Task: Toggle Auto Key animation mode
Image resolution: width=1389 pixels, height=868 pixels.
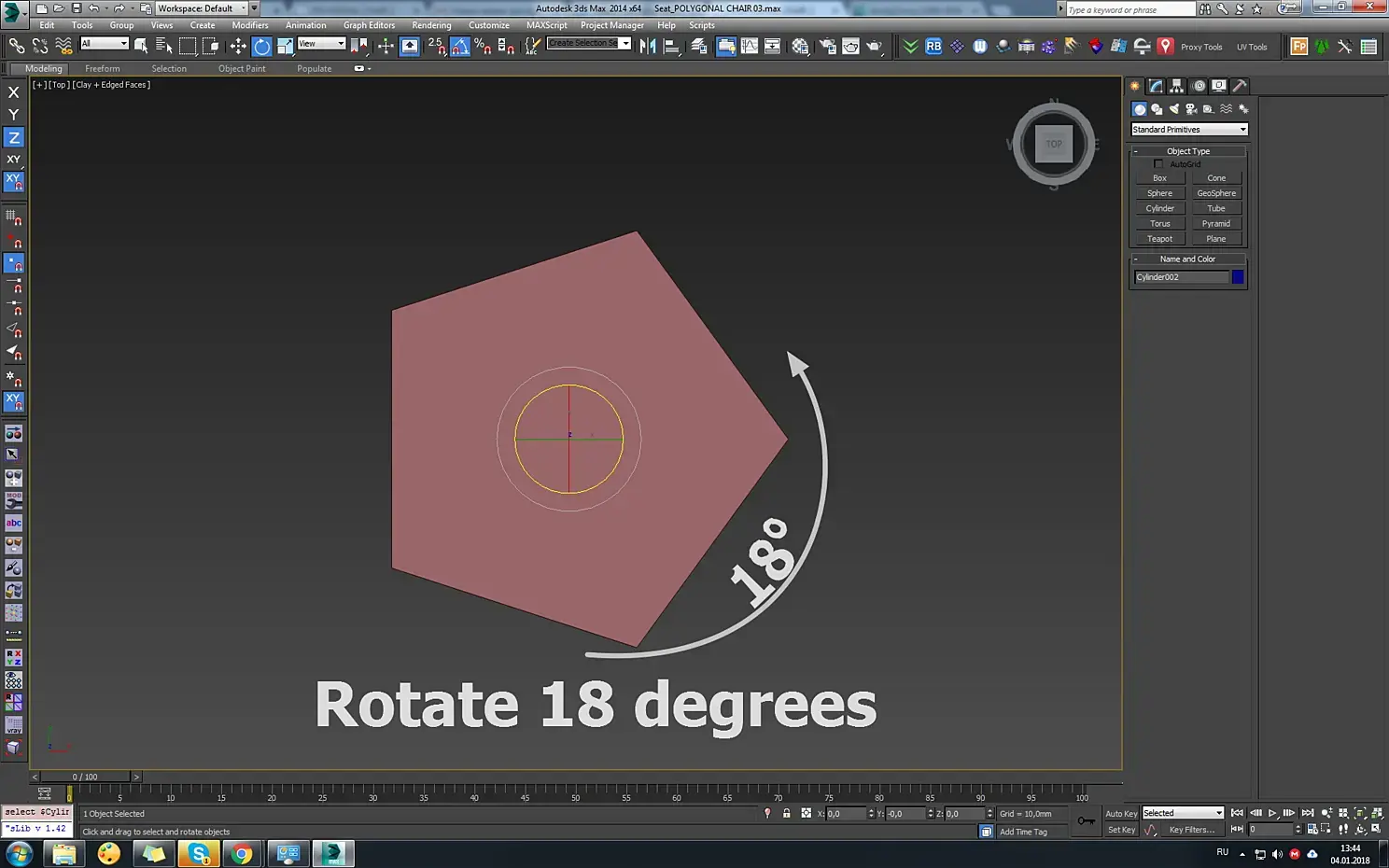Action: tap(1121, 814)
